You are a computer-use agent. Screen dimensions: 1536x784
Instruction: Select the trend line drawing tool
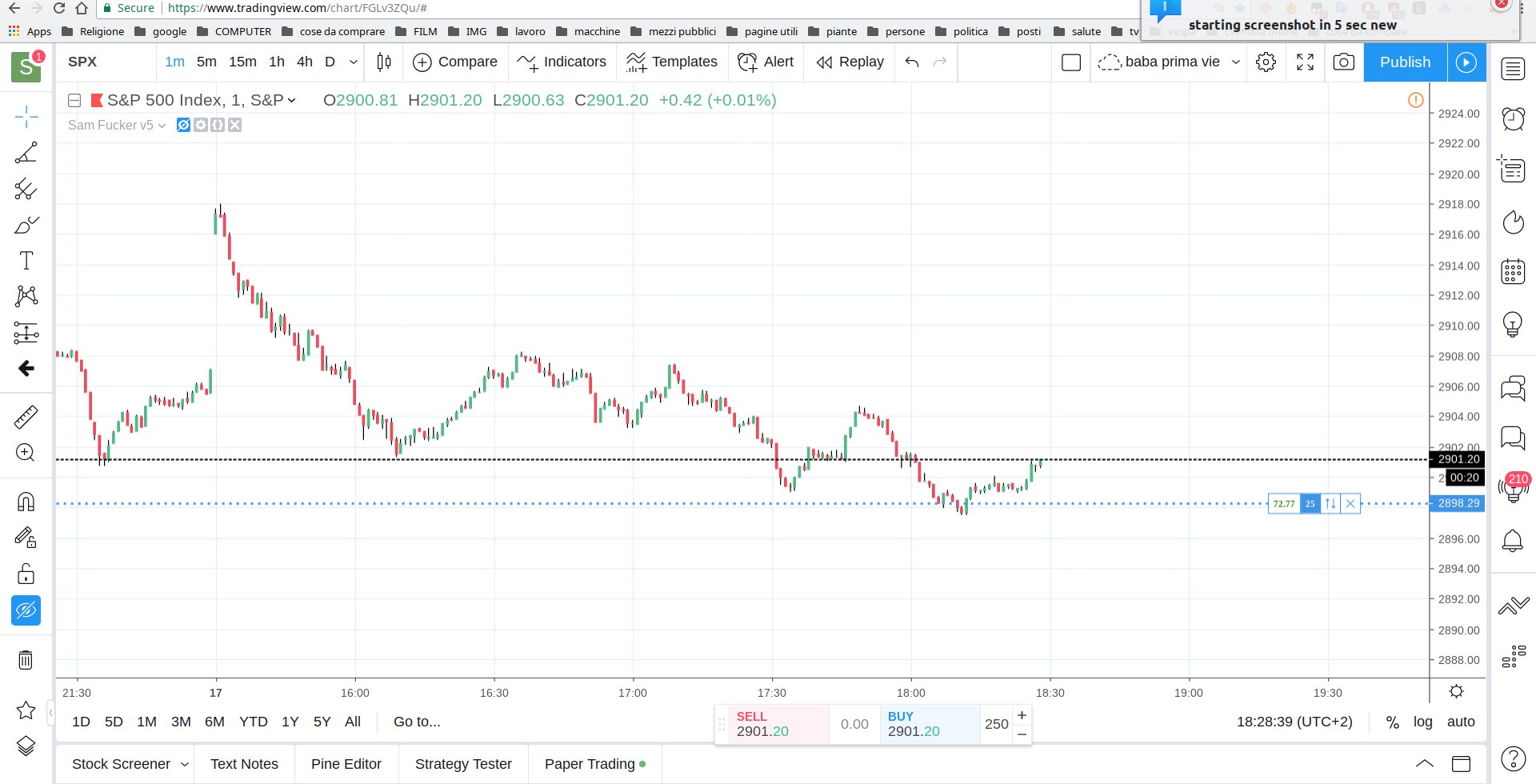[26, 153]
